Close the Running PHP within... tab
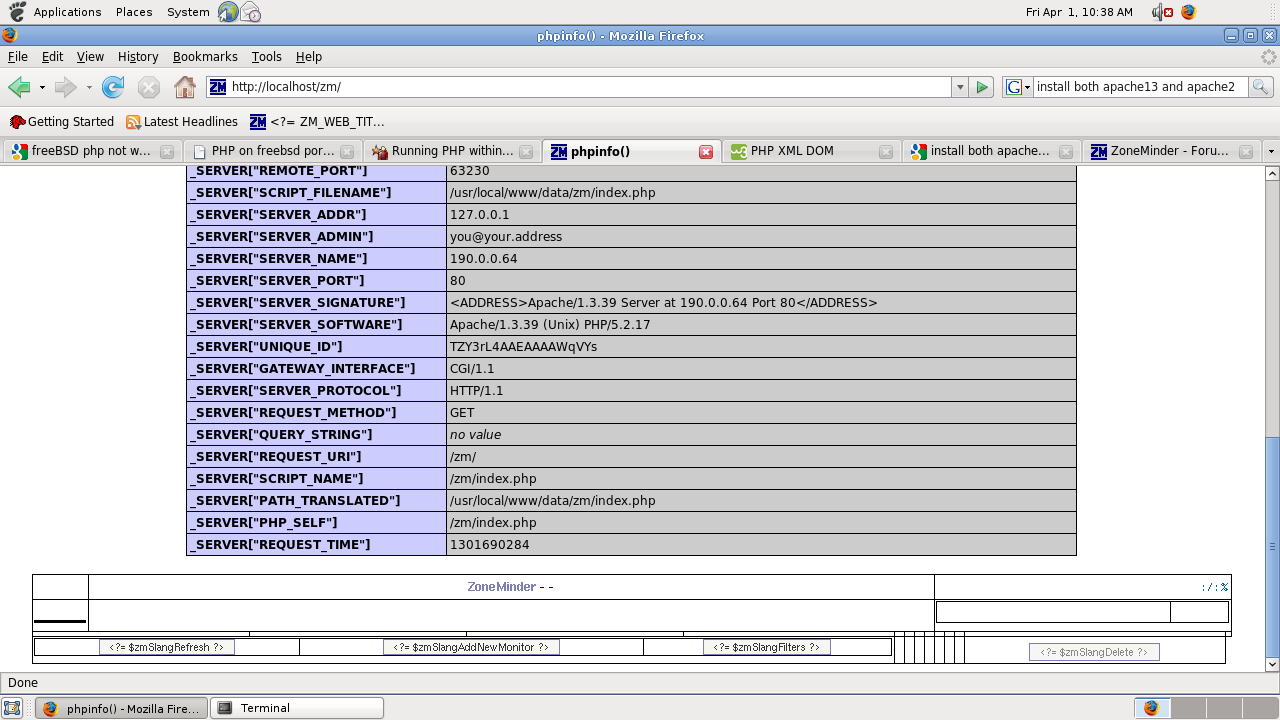Screen dimensions: 1280x720 point(526,152)
